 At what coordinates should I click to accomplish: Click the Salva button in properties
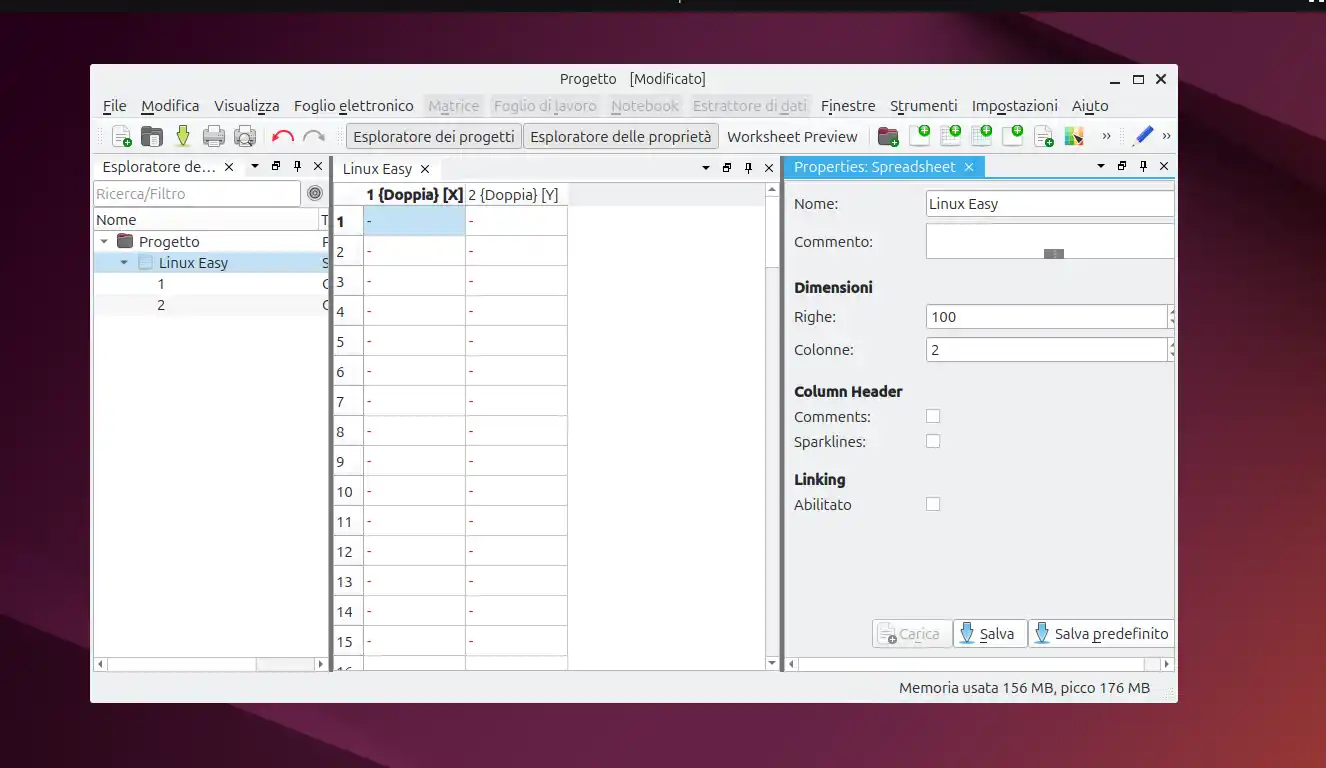pos(990,634)
